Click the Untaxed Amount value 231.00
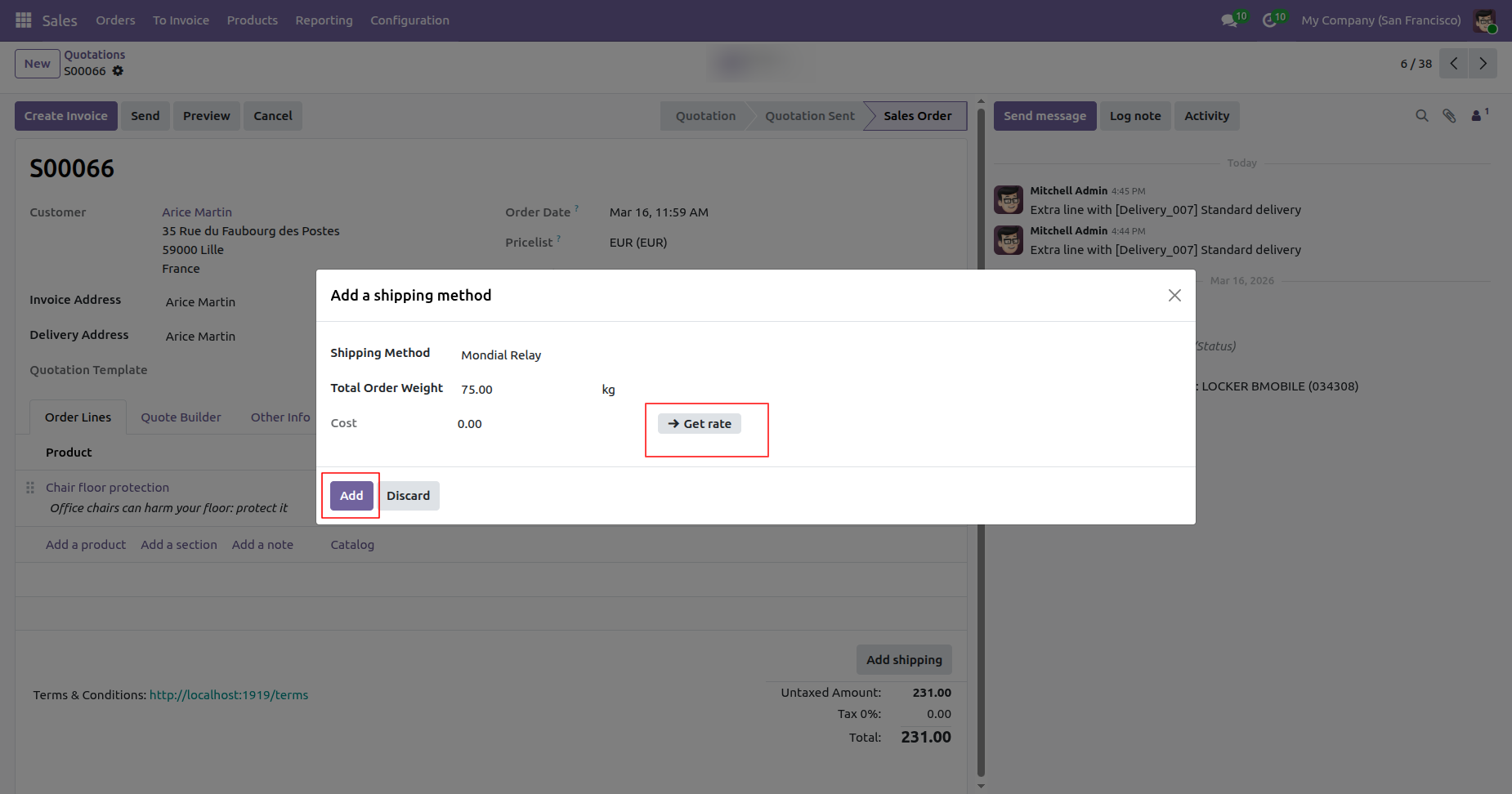The width and height of the screenshot is (1512, 794). [x=932, y=693]
